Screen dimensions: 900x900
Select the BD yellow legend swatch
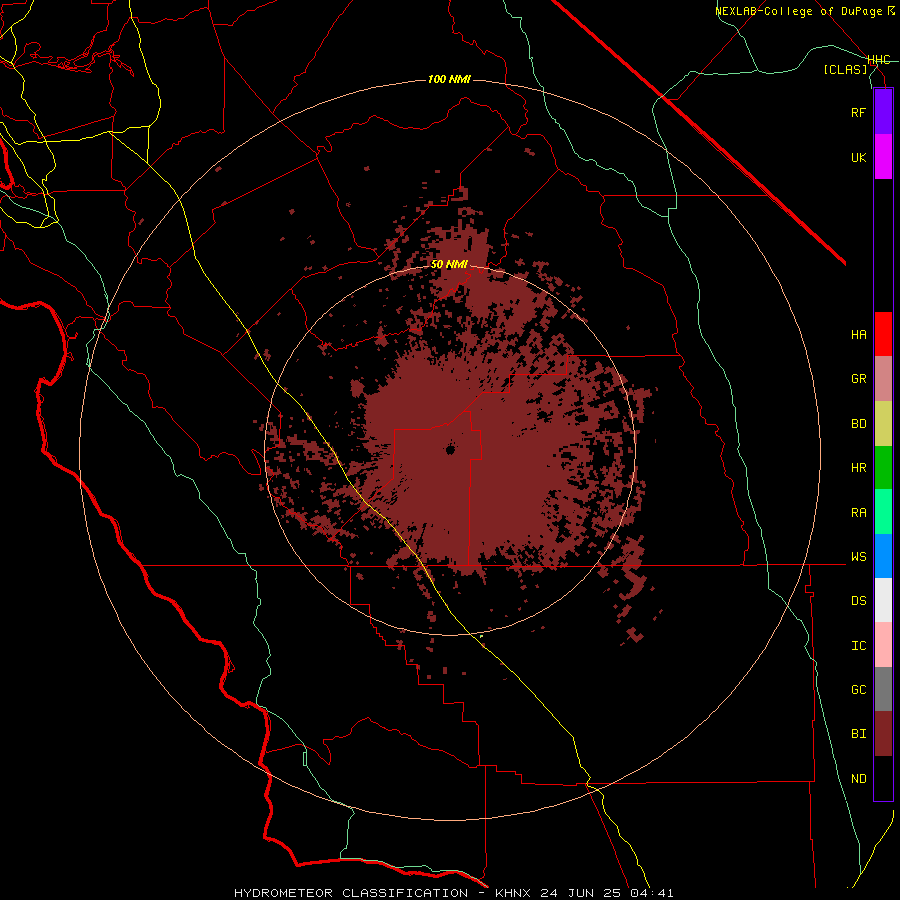pos(883,424)
